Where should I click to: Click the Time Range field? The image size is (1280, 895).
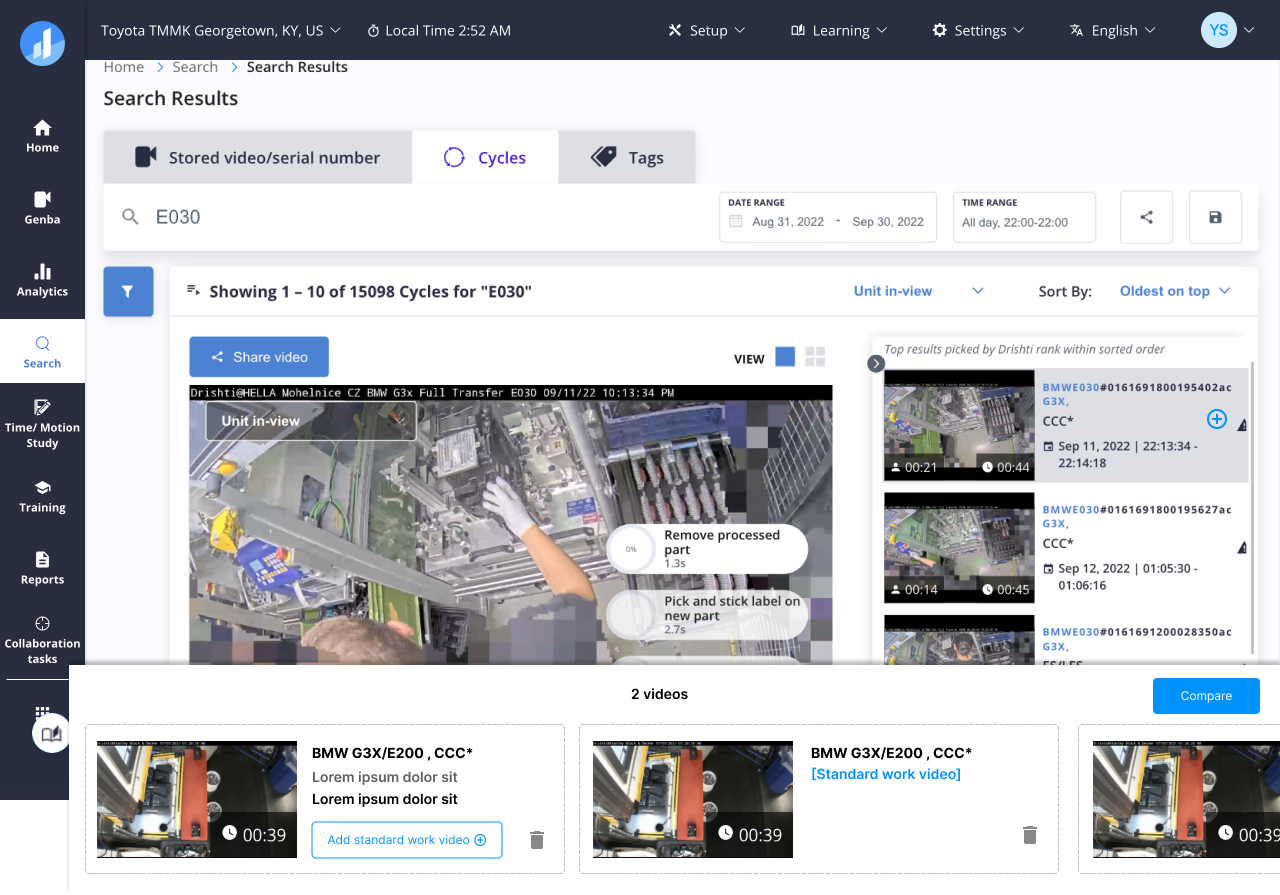click(x=1024, y=217)
